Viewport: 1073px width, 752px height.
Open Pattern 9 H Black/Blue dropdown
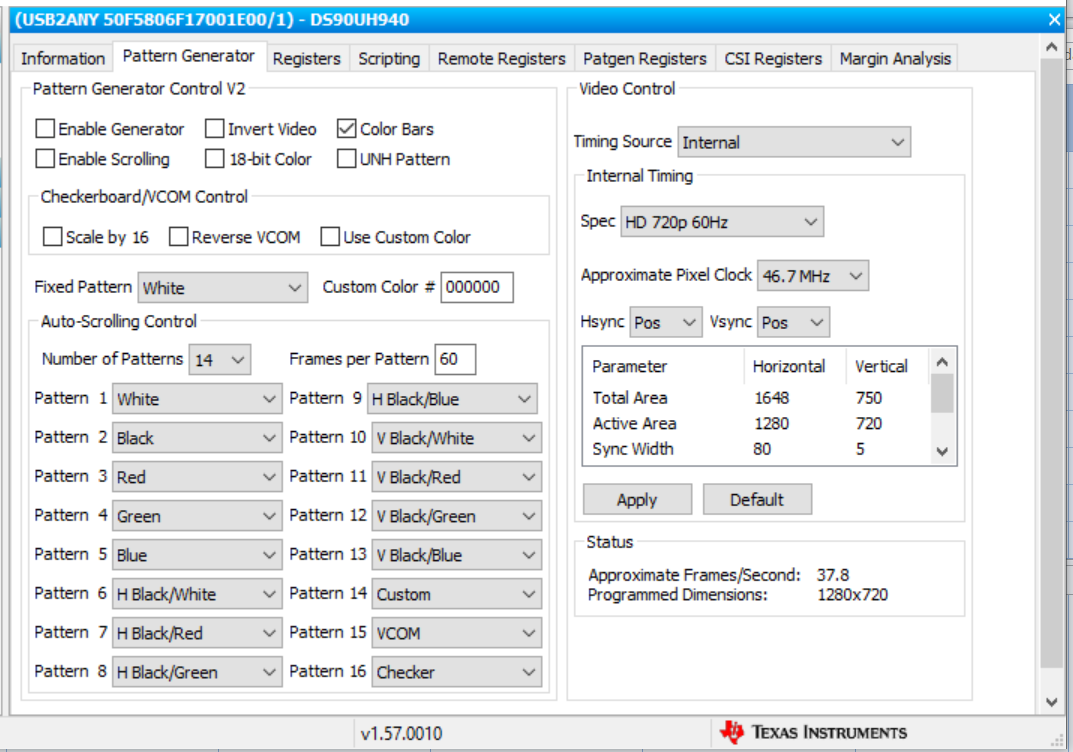click(452, 399)
